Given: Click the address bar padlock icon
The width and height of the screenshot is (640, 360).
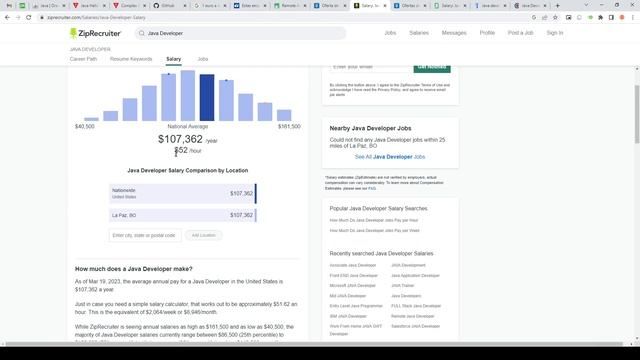Looking at the screenshot, I should 42,18.
